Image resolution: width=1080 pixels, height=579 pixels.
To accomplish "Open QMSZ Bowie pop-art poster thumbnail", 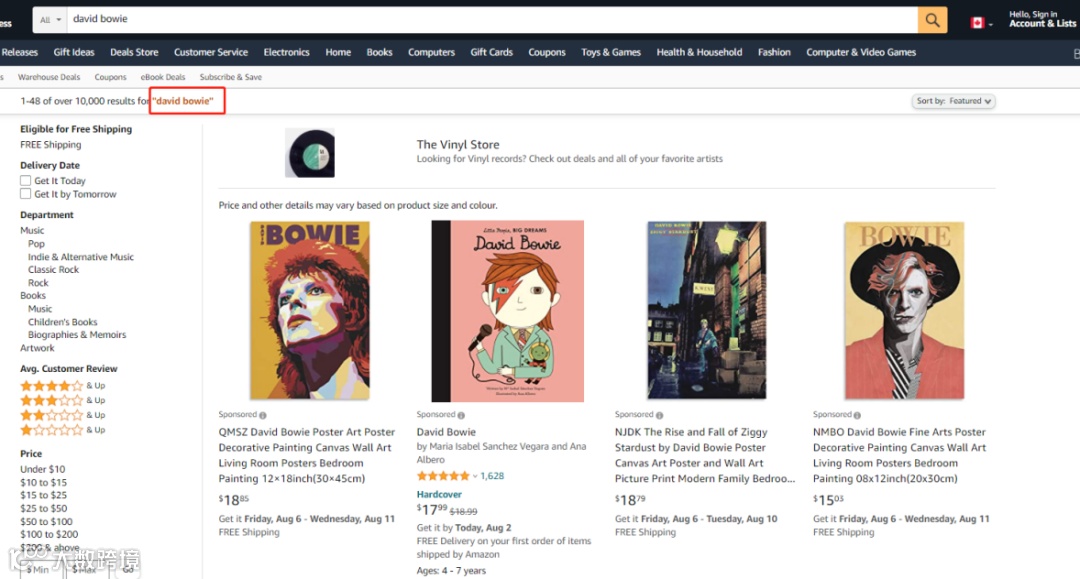I will click(x=310, y=310).
